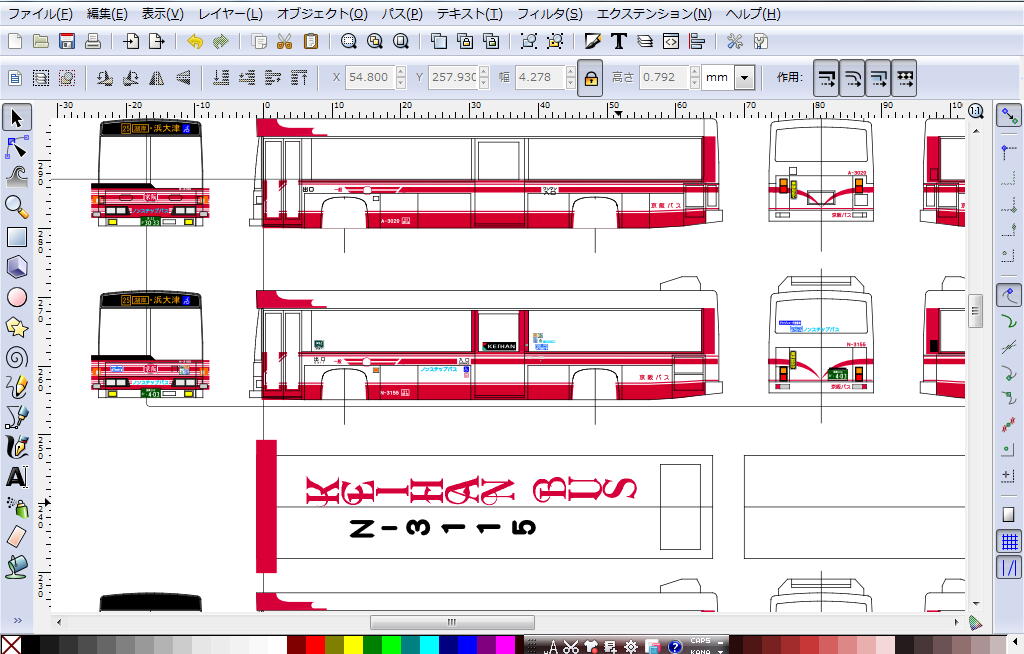This screenshot has height=654, width=1024.
Task: Increase the X position stepper
Action: 401,71
